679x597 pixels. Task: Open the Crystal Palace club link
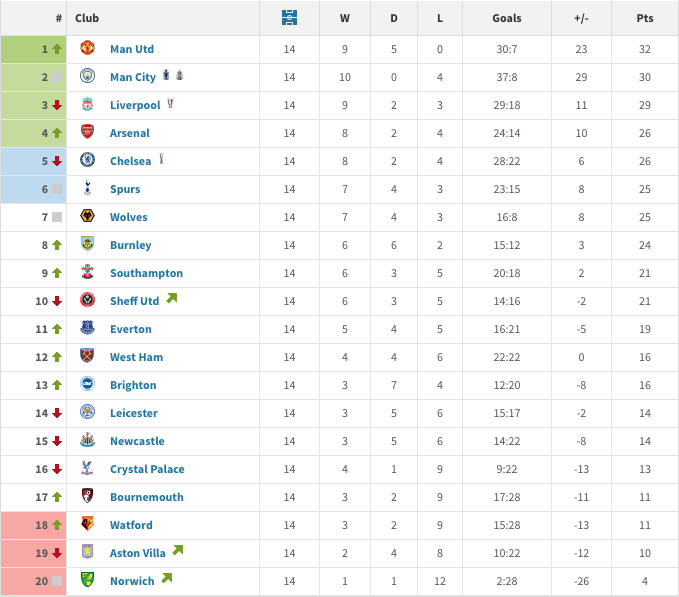[147, 469]
